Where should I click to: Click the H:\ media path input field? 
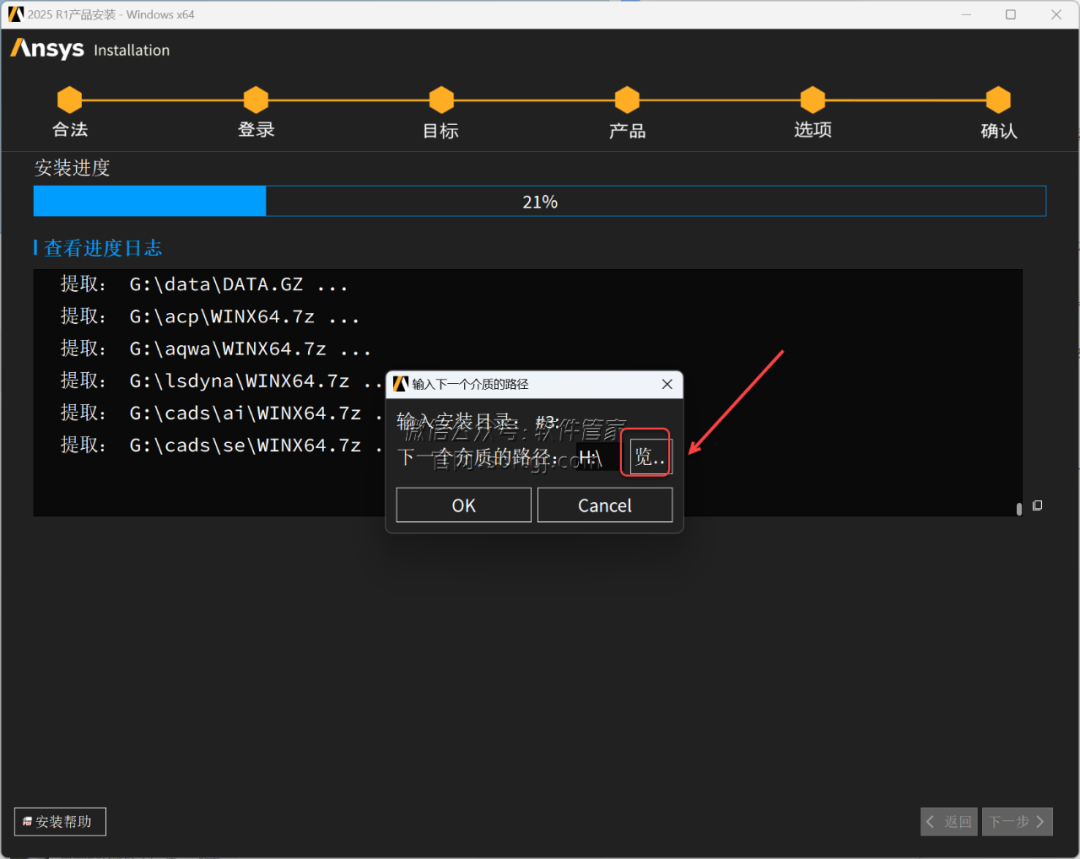click(599, 457)
